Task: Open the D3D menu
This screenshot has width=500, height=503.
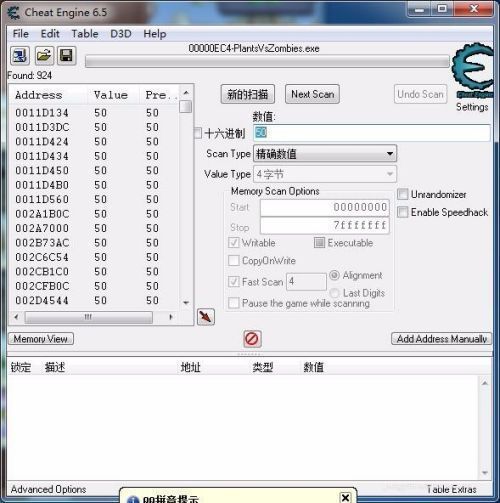Action: click(x=121, y=34)
